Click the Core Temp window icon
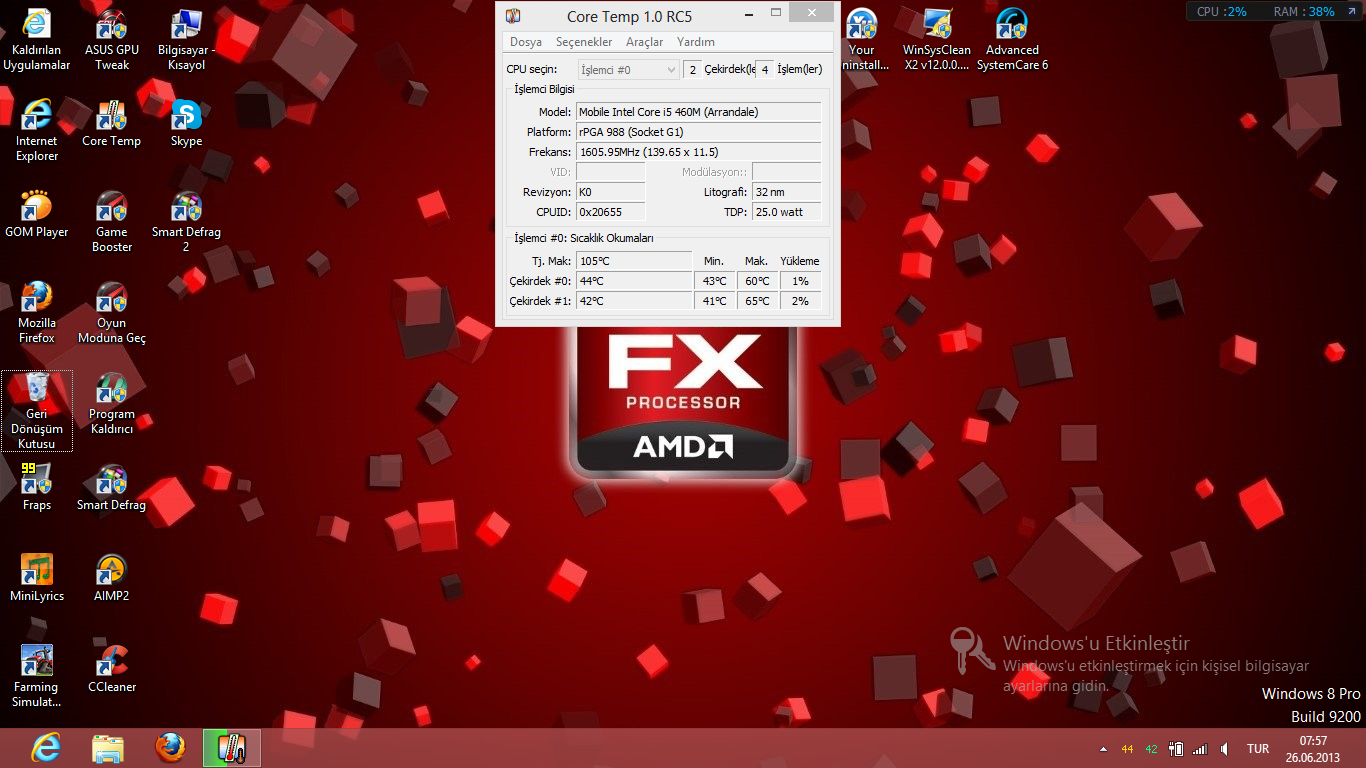This screenshot has width=1366, height=768. 513,16
